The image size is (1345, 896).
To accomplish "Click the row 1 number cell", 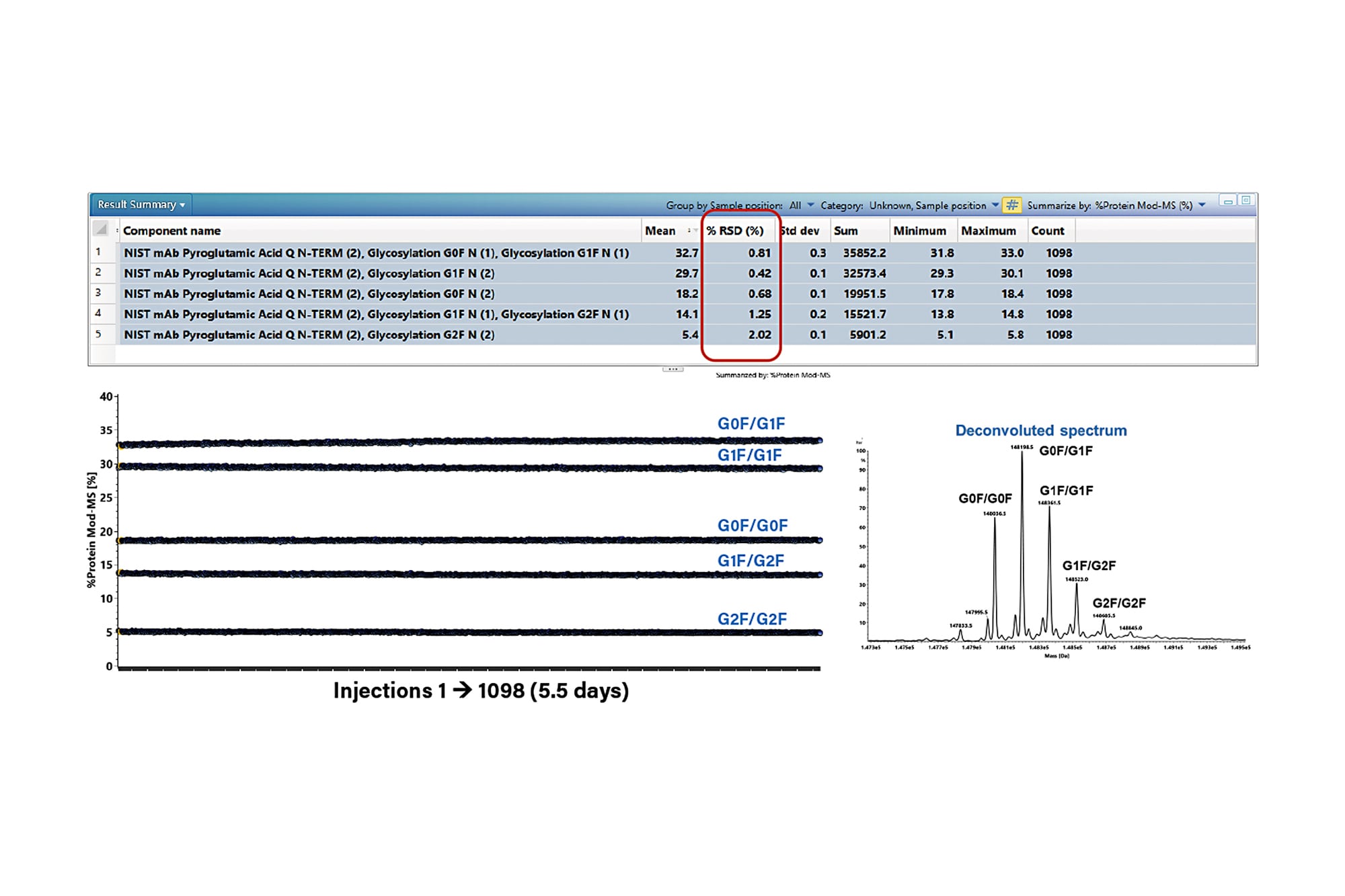I will pos(100,253).
